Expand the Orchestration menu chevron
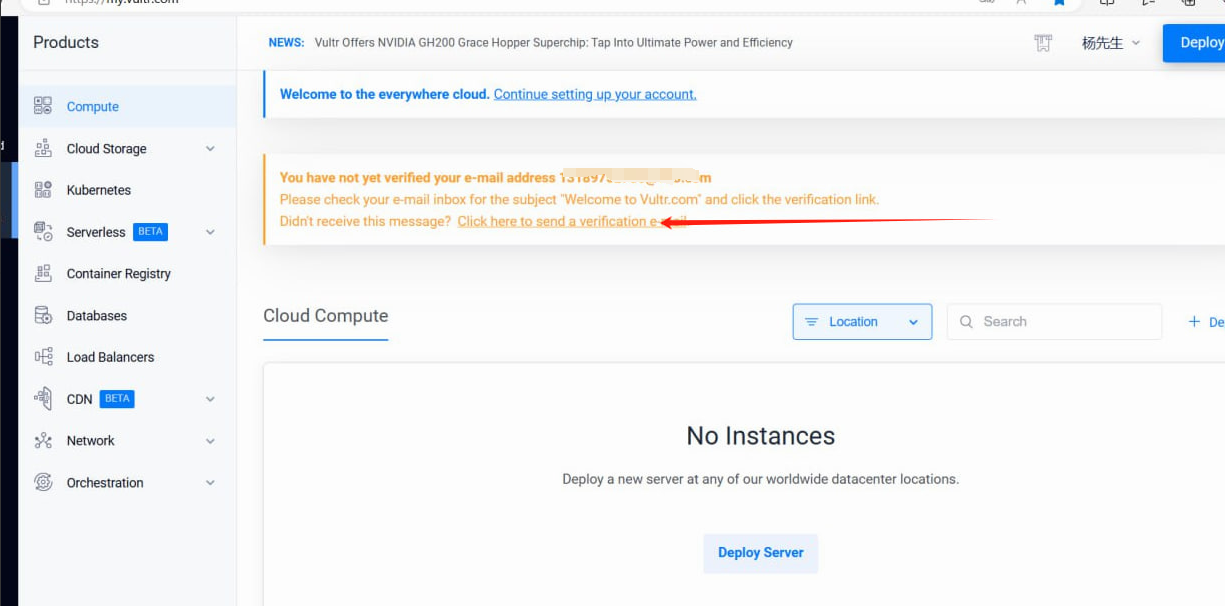 [x=210, y=483]
